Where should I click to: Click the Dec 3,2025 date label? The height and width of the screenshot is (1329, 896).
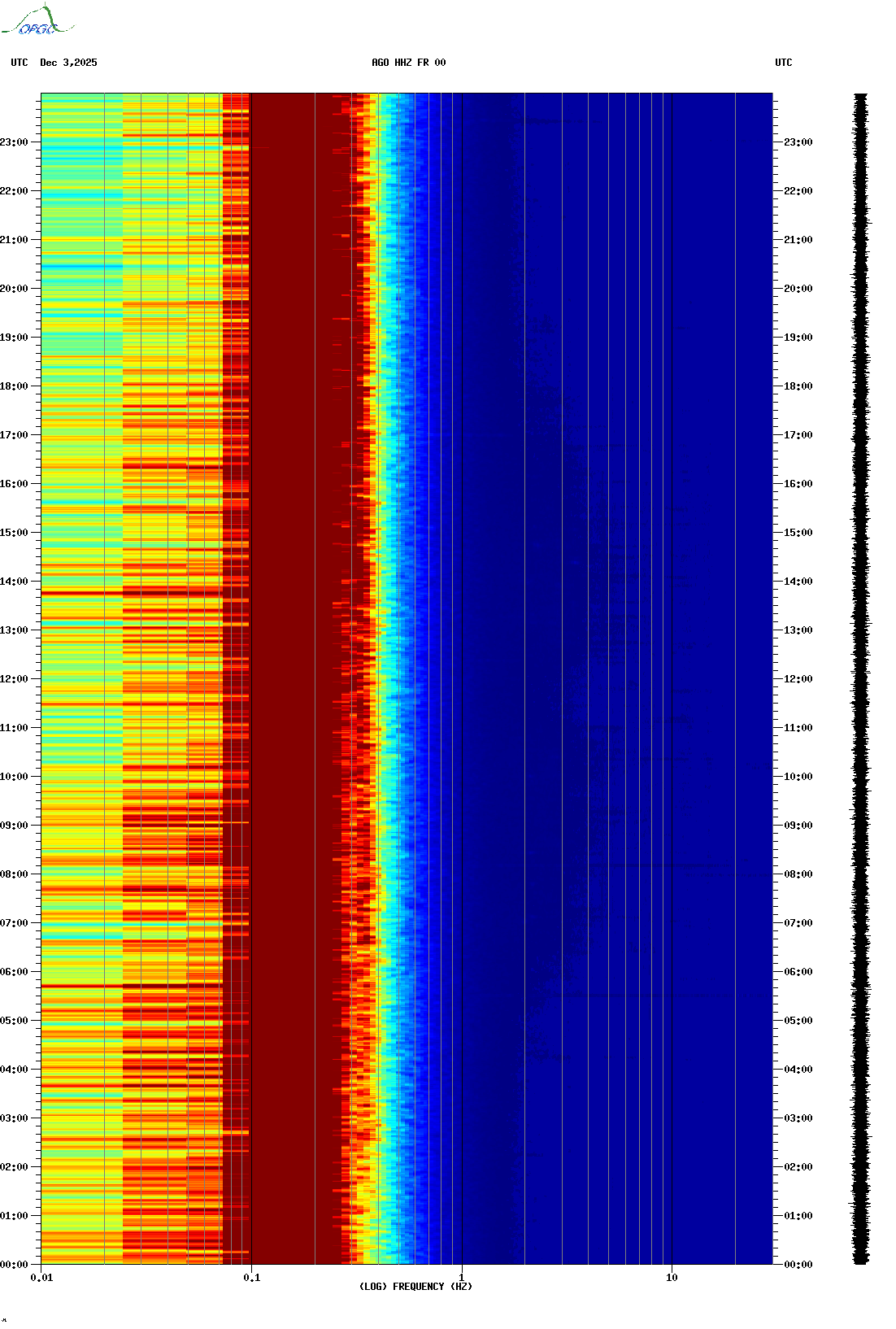[x=68, y=63]
